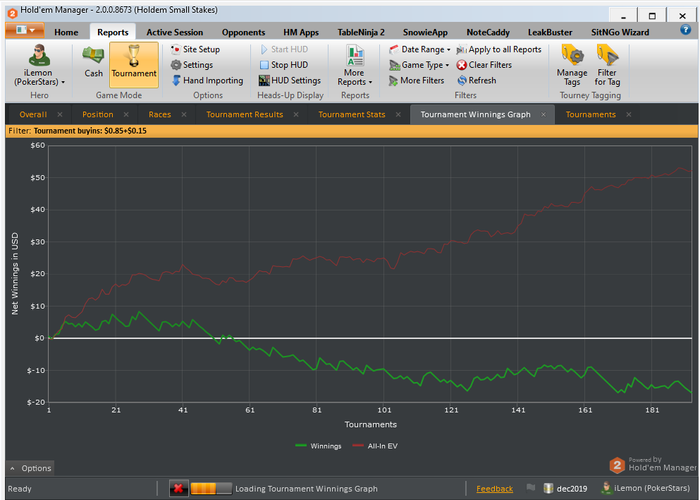
Task: Close the Races report tab
Action: [184, 115]
